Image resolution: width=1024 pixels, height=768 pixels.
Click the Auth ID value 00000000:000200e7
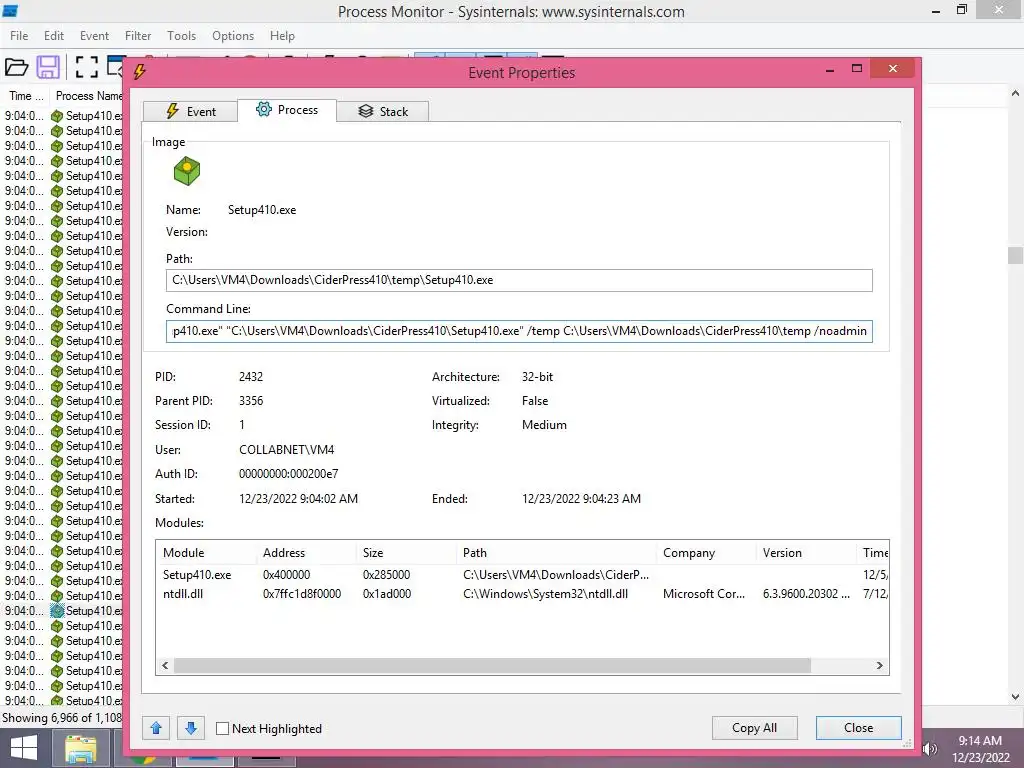coord(289,474)
